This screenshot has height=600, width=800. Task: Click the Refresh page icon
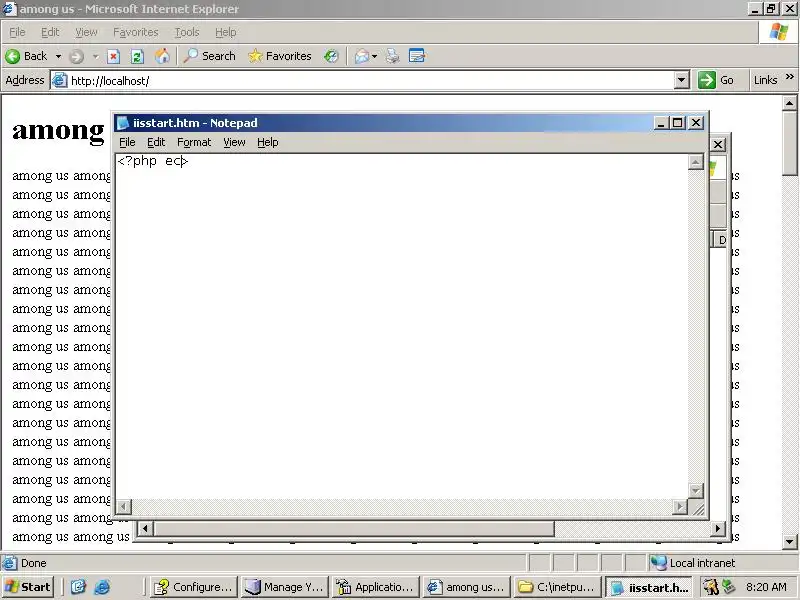pos(137,56)
